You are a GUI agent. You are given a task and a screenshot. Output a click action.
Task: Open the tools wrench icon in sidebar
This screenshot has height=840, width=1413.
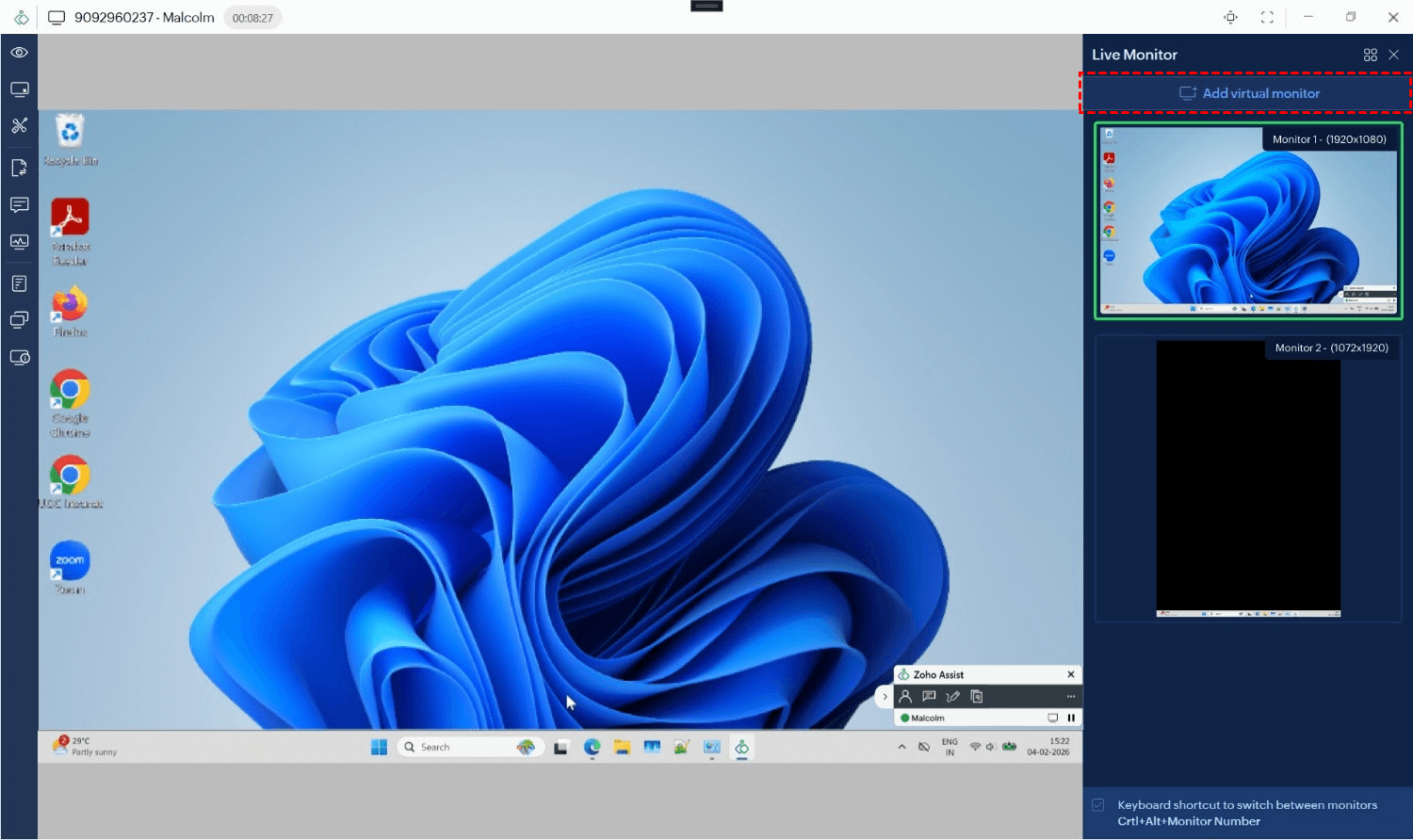click(x=19, y=125)
